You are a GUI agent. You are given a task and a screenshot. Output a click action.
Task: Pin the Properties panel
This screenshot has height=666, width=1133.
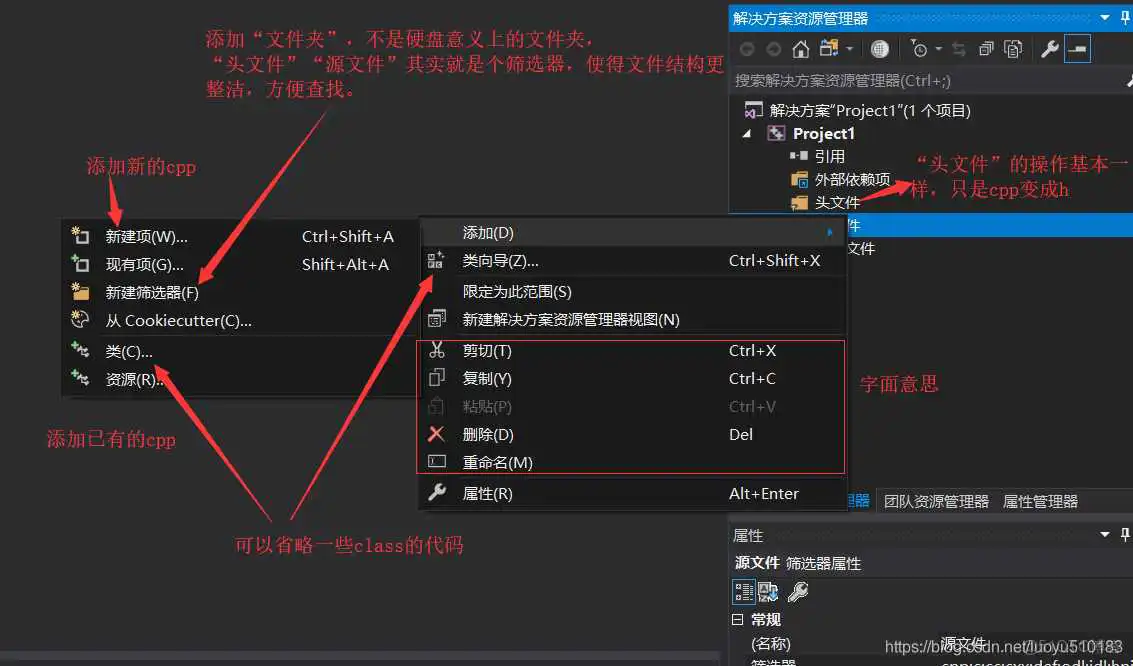(x=1124, y=534)
